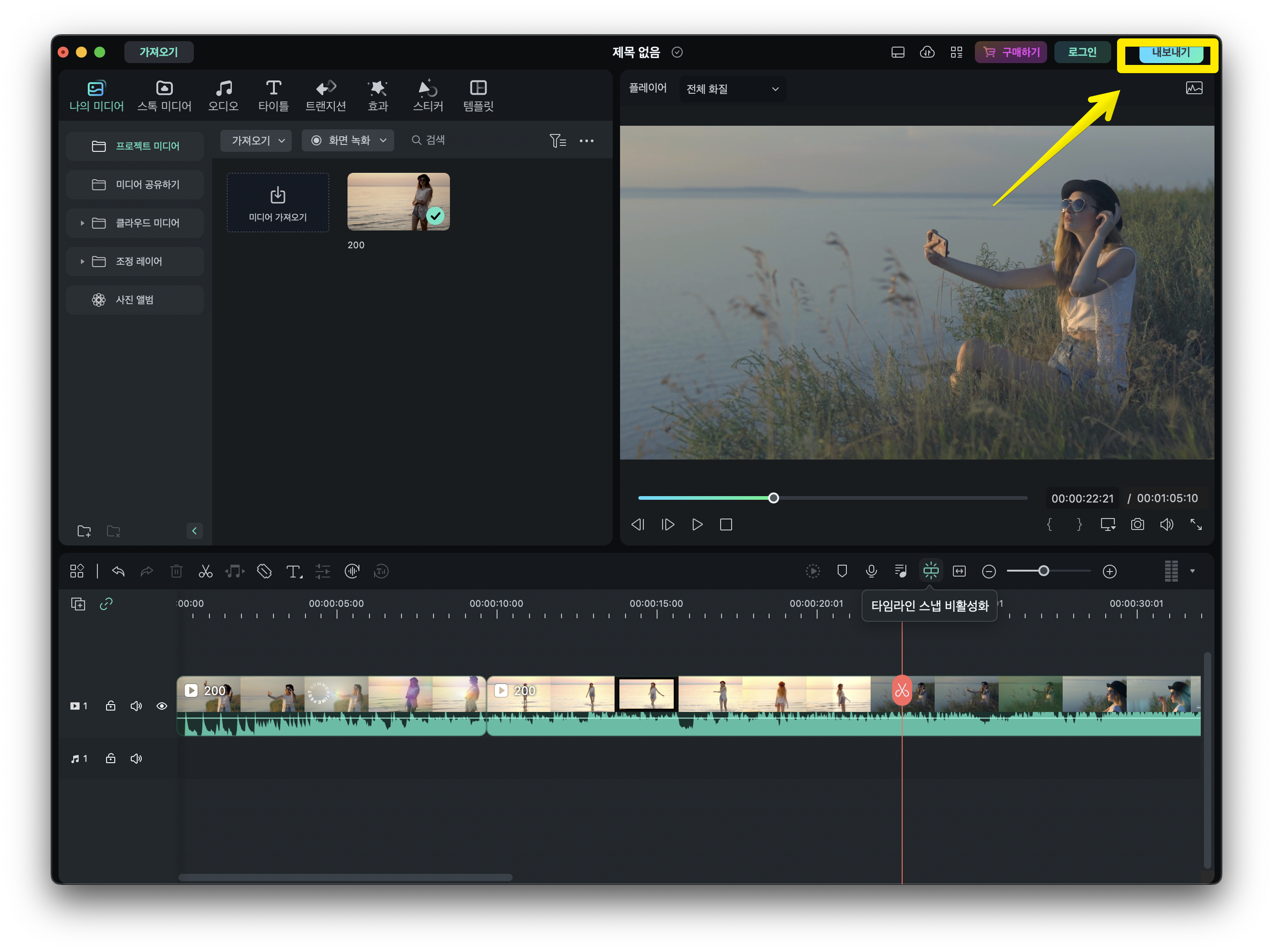1273x952 pixels.
Task: Switch to the 트랜지션 tab
Action: coord(325,96)
